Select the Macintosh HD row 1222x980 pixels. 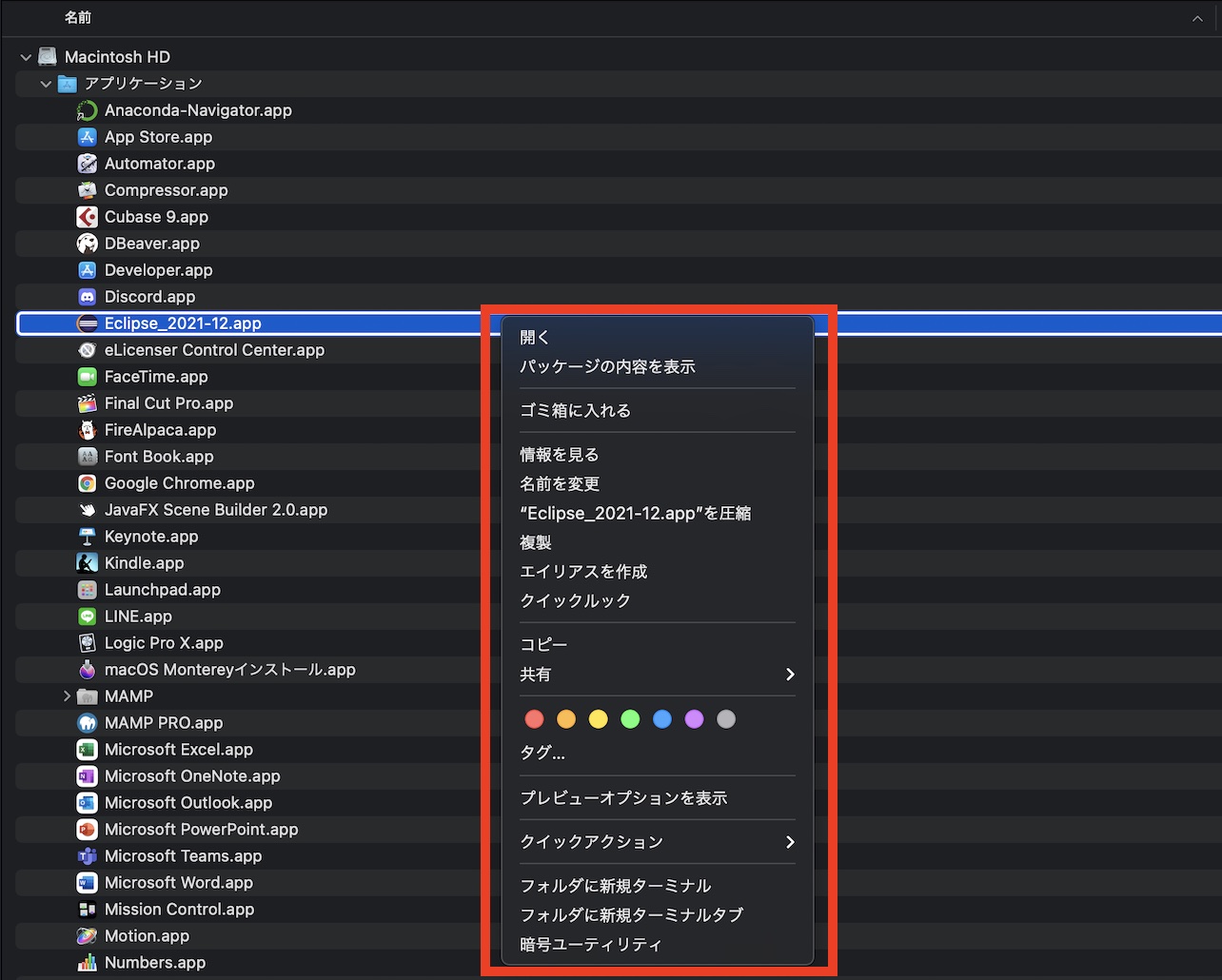[x=619, y=57]
